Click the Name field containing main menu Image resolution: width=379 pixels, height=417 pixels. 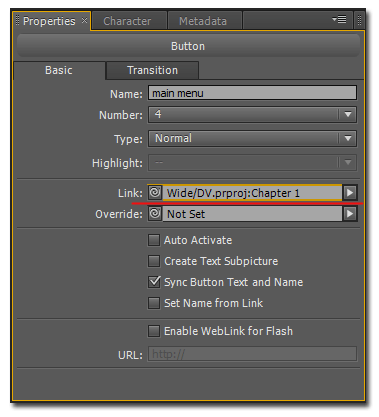click(x=252, y=93)
